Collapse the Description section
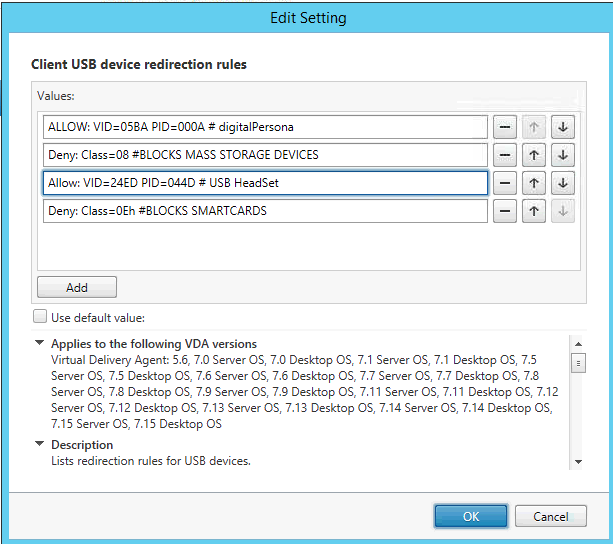The width and height of the screenshot is (613, 544). [x=39, y=445]
